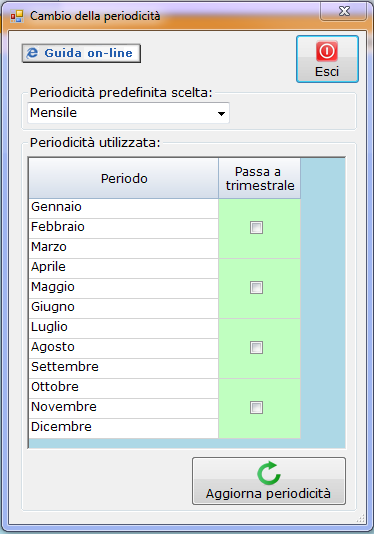The width and height of the screenshot is (374, 534).
Task: Close the Cambio della periodicità window
Action: click(x=343, y=12)
